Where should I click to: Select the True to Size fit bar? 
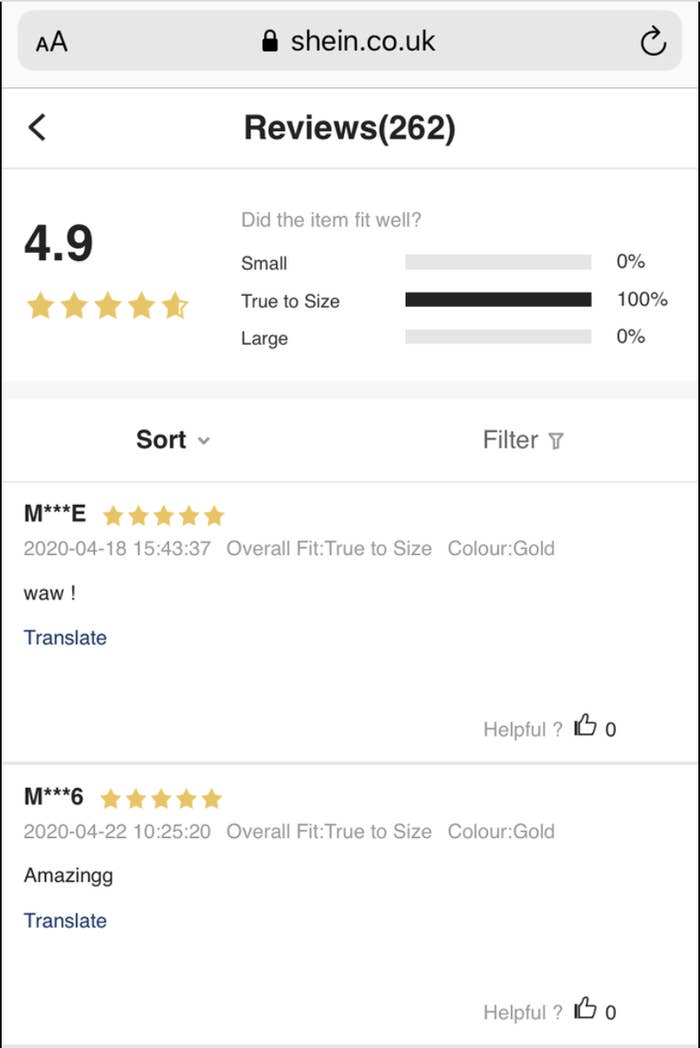[498, 299]
